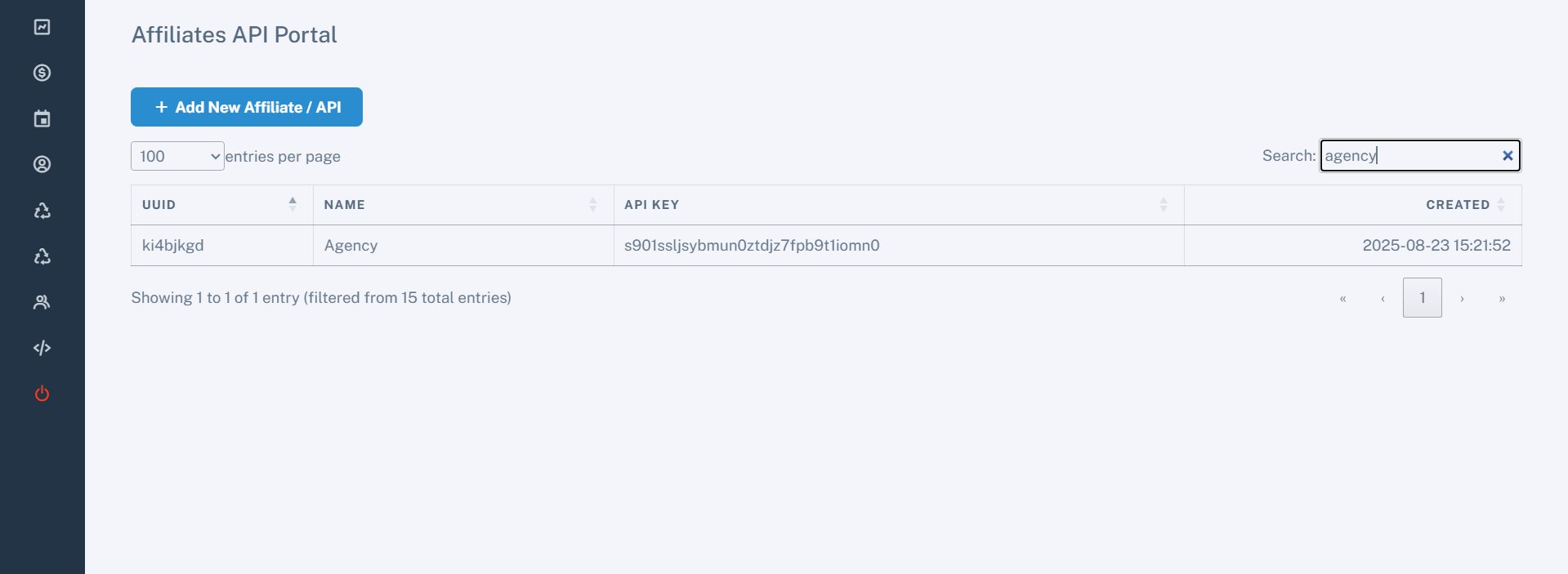Screen dimensions: 1568x574
Task: Open the calendar icon in sidebar
Action: point(42,119)
